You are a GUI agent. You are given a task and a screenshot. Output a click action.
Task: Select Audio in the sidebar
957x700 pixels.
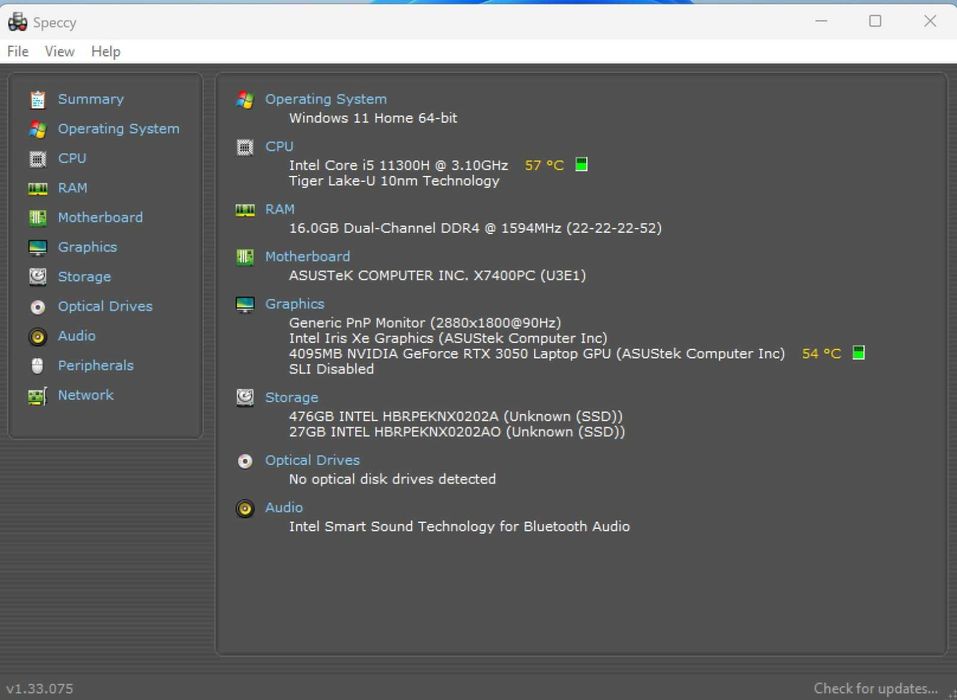click(x=76, y=336)
